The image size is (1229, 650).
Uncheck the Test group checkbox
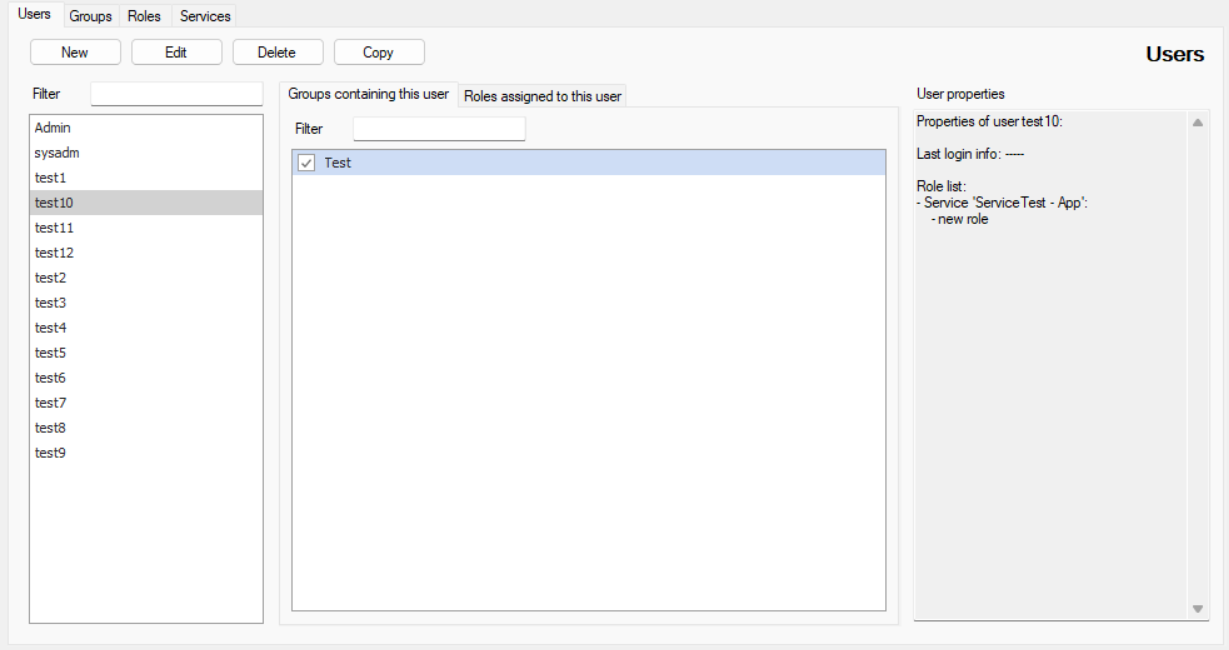click(x=307, y=163)
